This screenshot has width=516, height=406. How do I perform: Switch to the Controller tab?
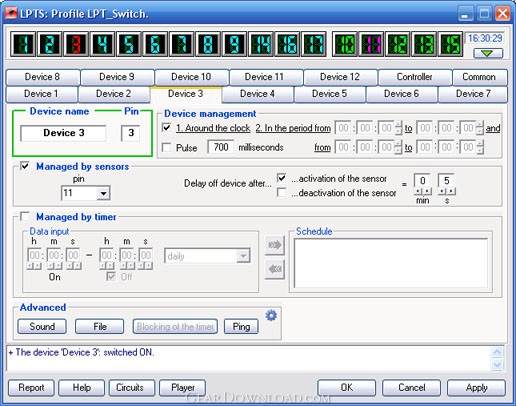(x=415, y=77)
